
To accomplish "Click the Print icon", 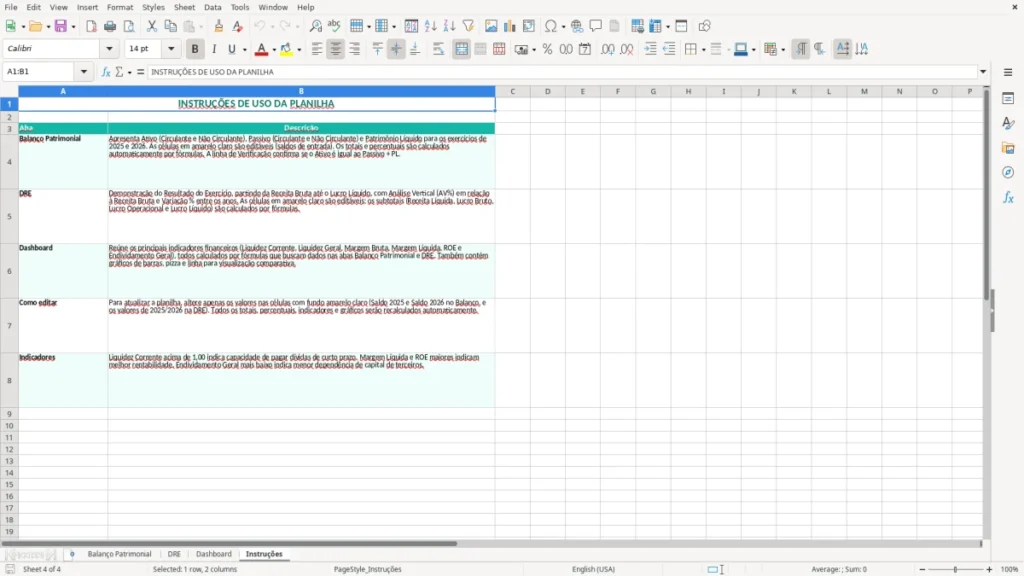I will tap(110, 26).
